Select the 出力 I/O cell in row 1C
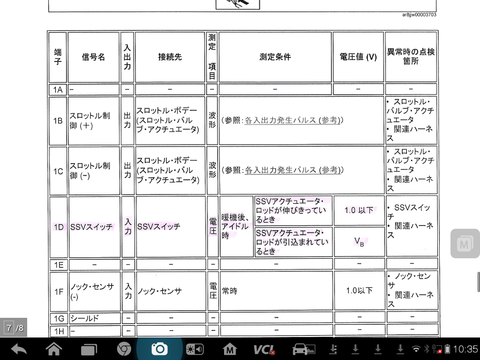 (127, 170)
